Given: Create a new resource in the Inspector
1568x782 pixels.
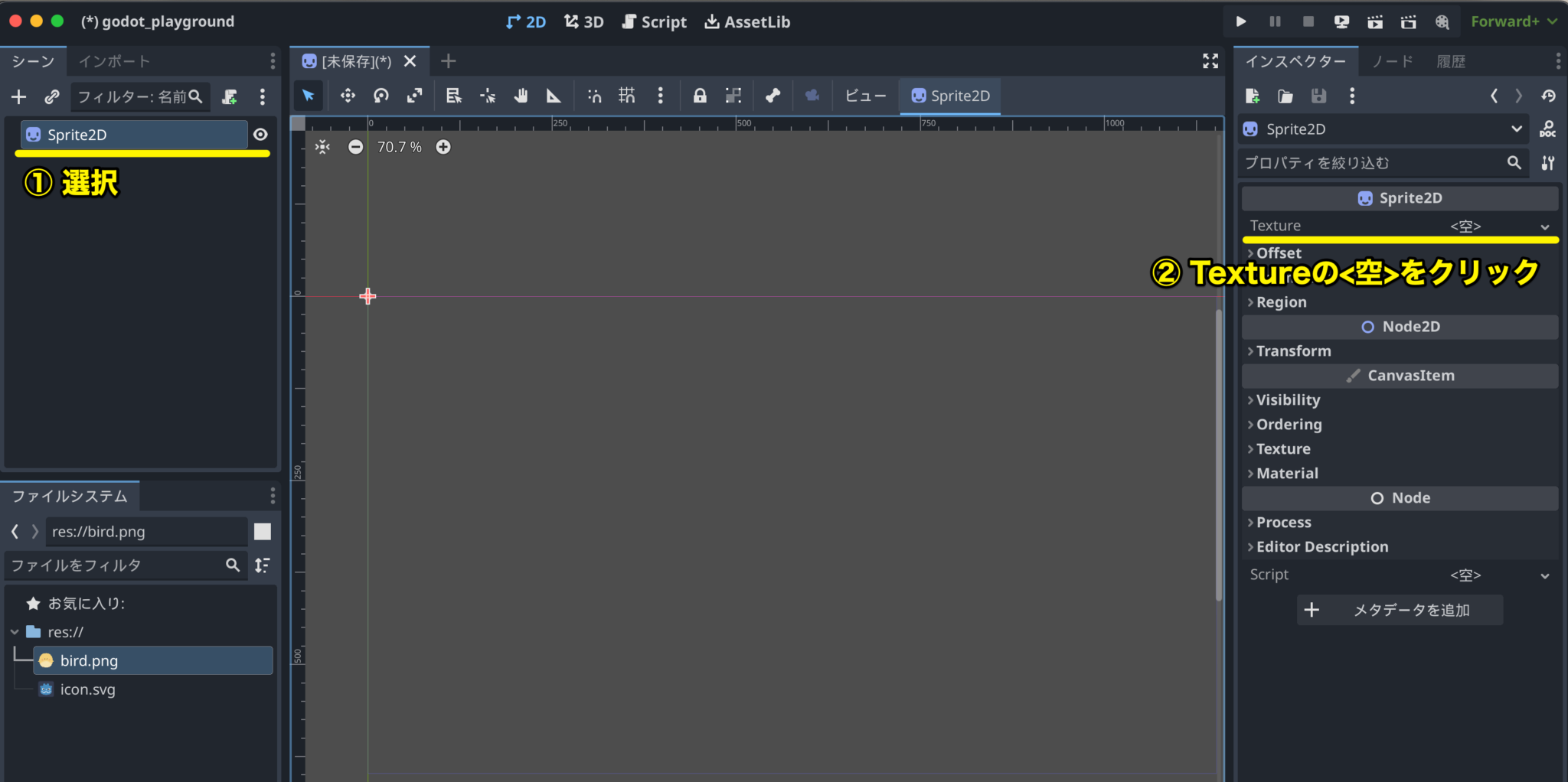Looking at the screenshot, I should click(1253, 96).
